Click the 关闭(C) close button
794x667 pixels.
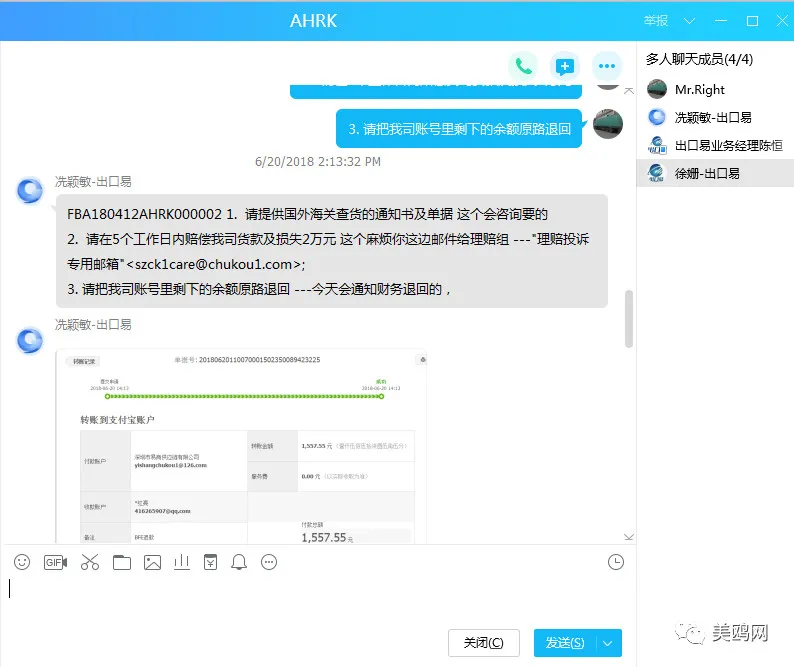(484, 643)
